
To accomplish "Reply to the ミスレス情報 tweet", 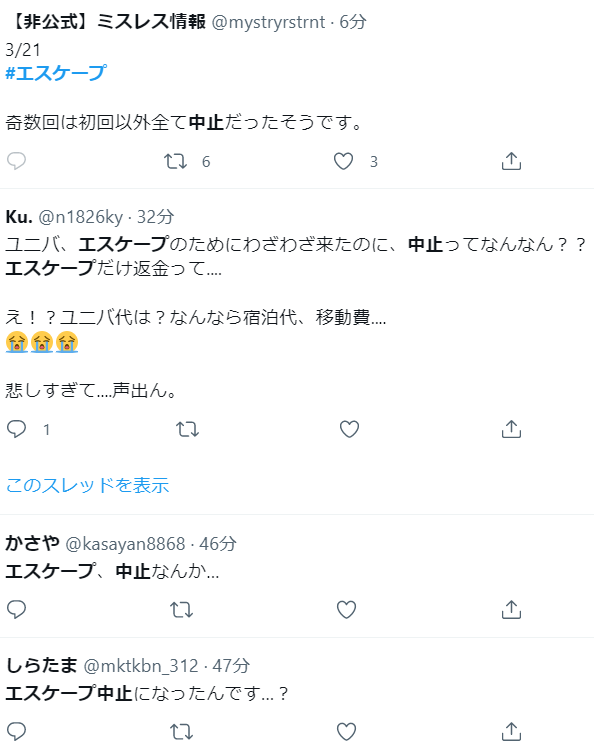I will pyautogui.click(x=16, y=161).
